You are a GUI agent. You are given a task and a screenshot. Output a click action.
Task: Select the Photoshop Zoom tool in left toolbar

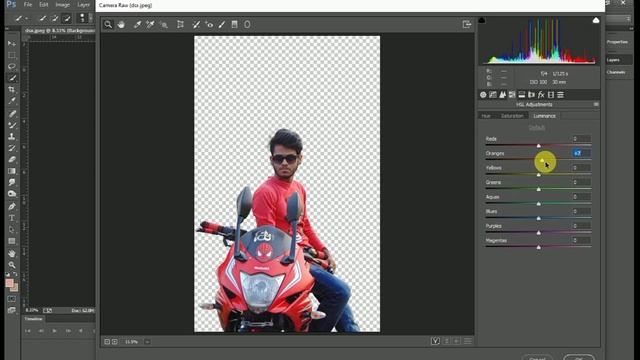coord(12,265)
